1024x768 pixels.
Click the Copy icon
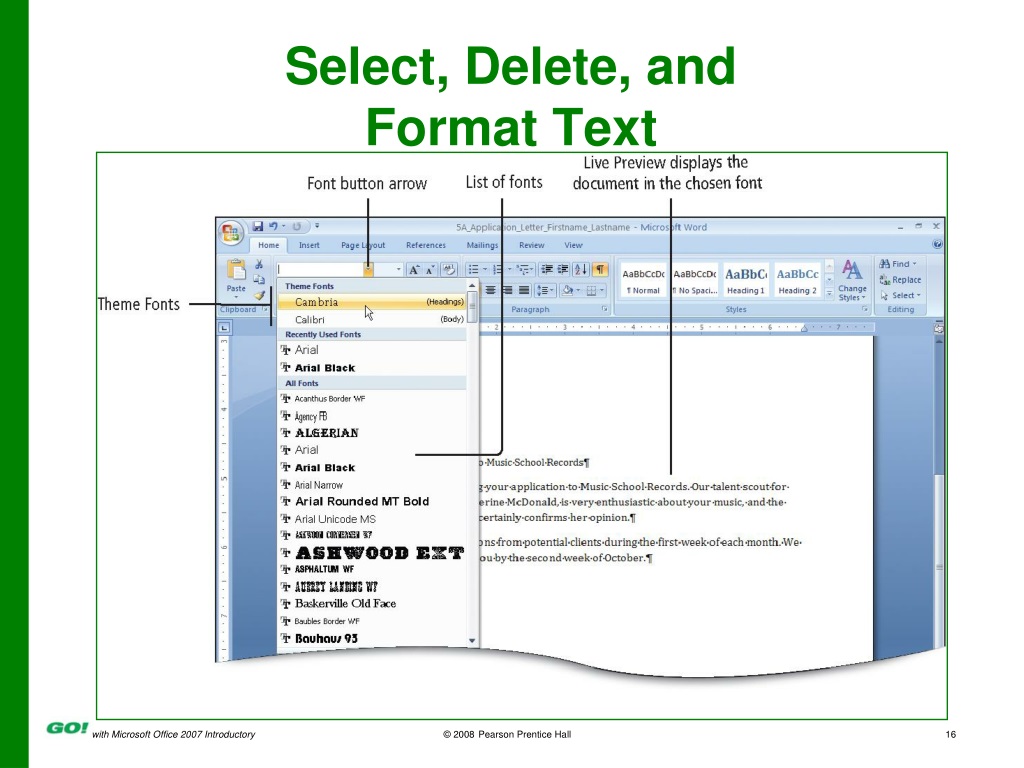click(259, 280)
